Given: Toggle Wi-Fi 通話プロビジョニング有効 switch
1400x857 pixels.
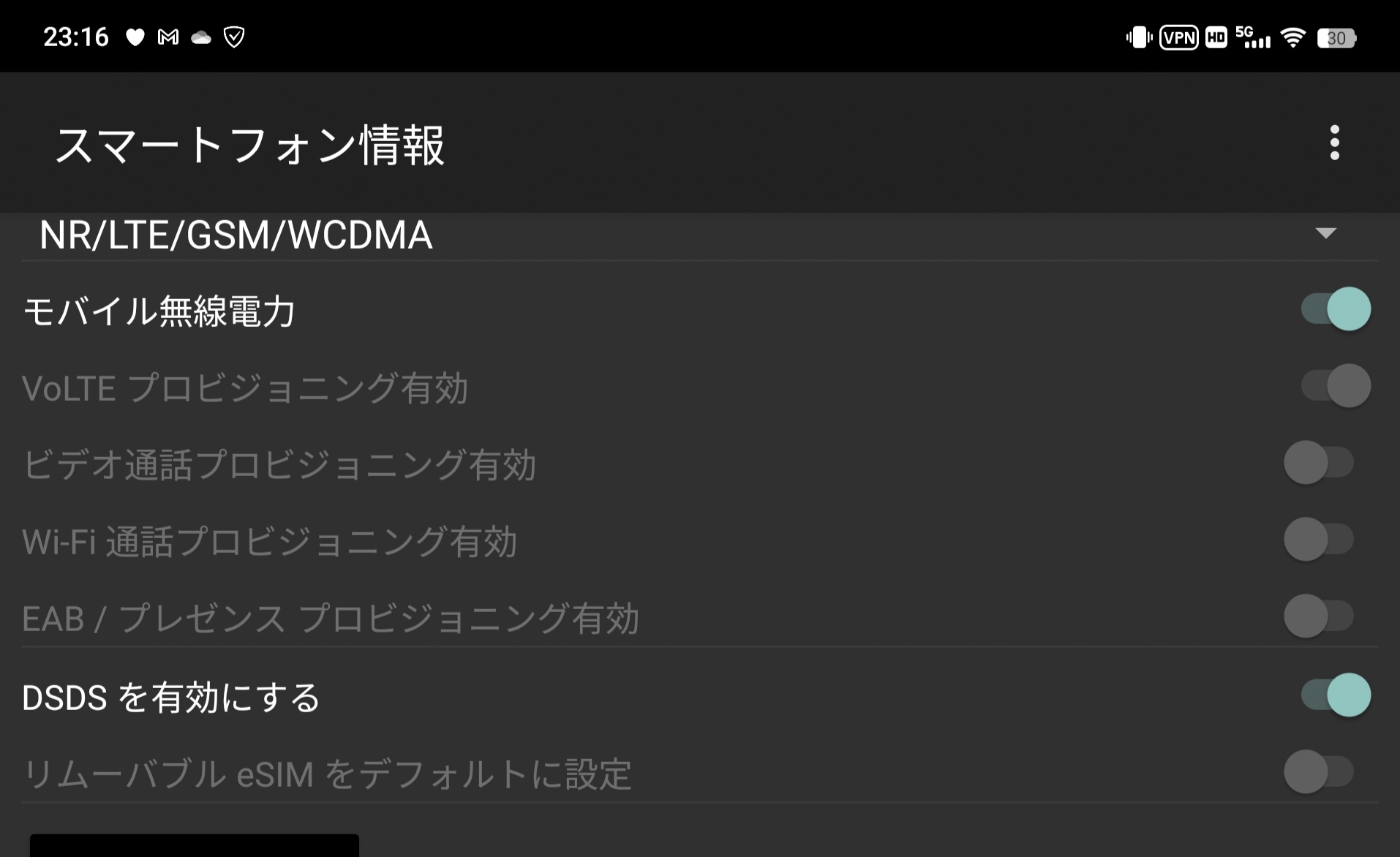Looking at the screenshot, I should click(1319, 540).
